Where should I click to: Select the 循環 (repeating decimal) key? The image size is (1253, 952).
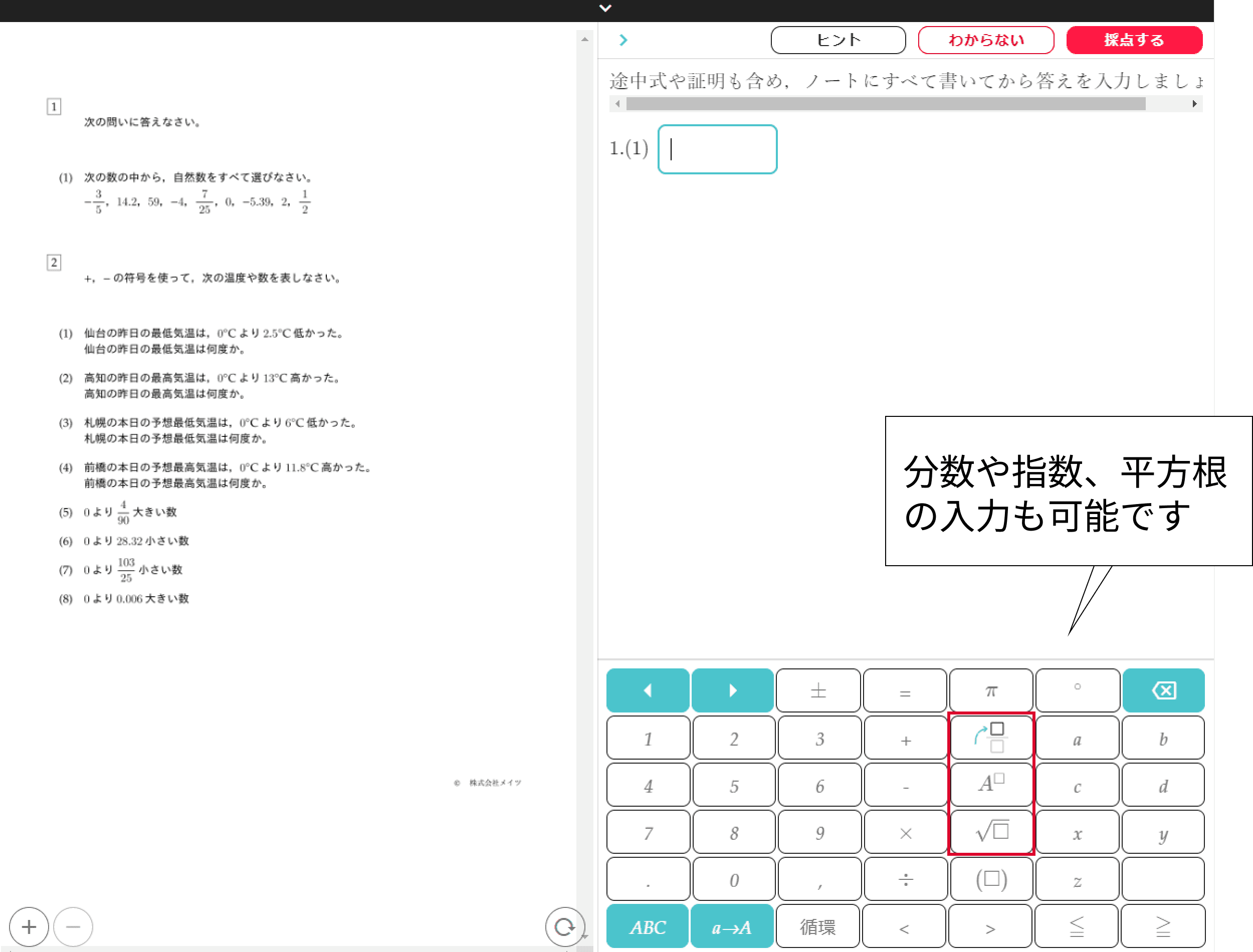point(818,926)
